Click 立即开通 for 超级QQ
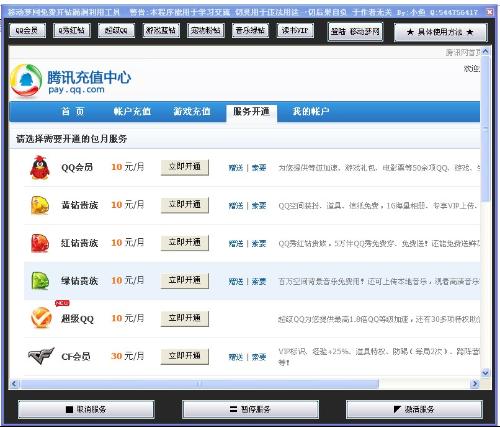Screen dimensions: 500x427 [185, 318]
